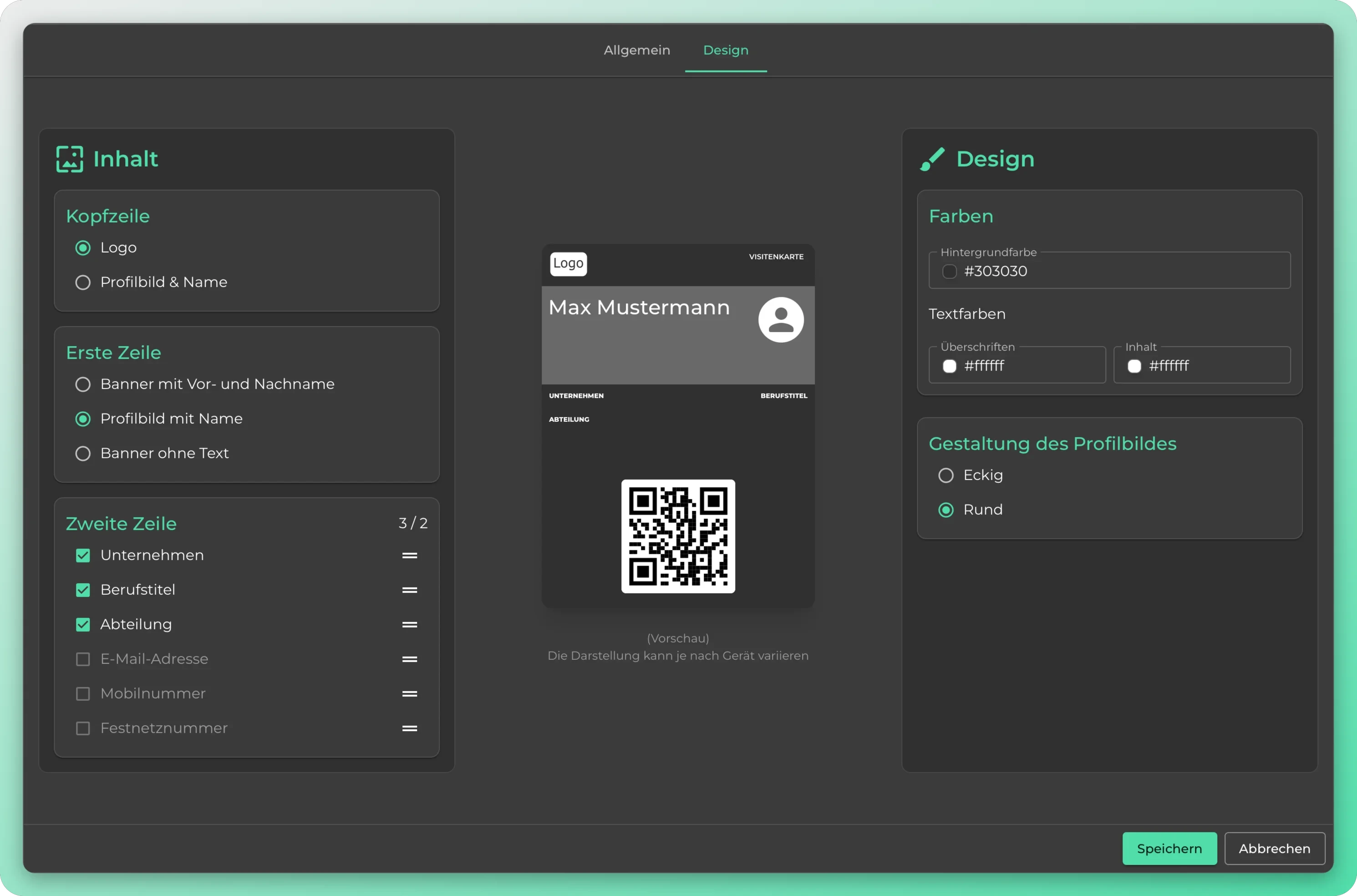Click the QR code in the preview
Screen dimensions: 1357x896
click(x=678, y=536)
